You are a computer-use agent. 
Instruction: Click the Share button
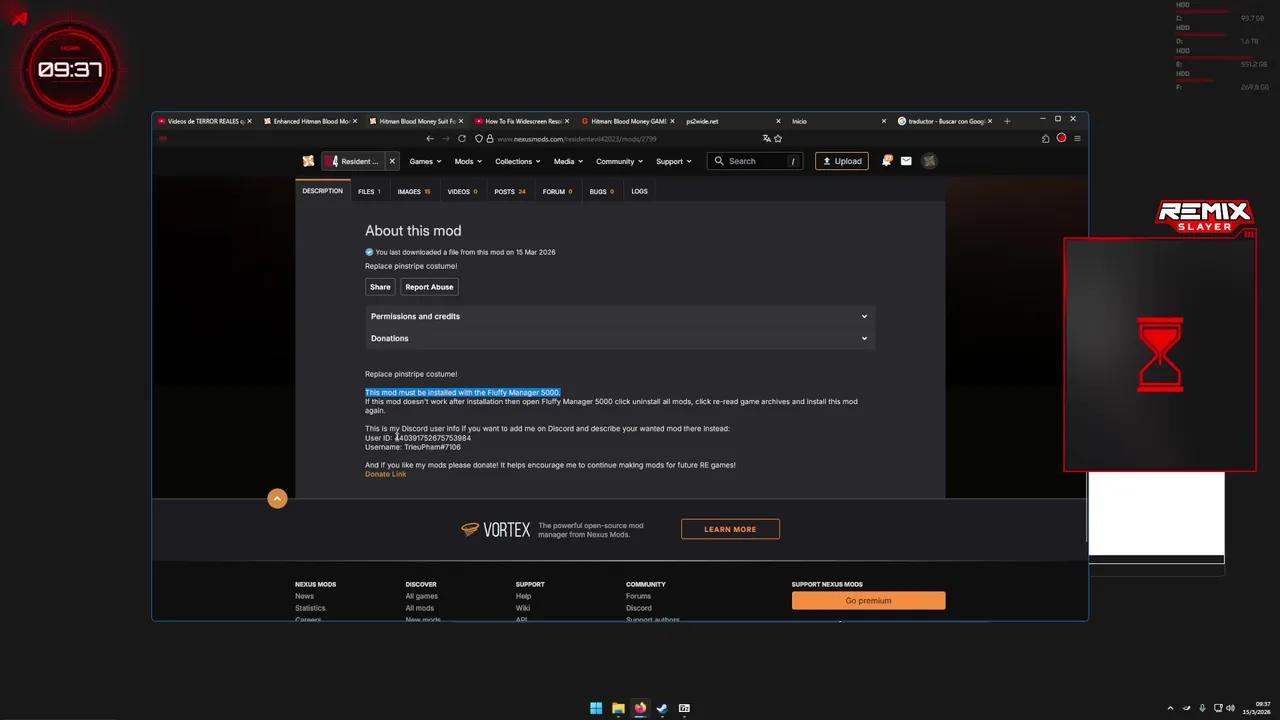tap(380, 287)
